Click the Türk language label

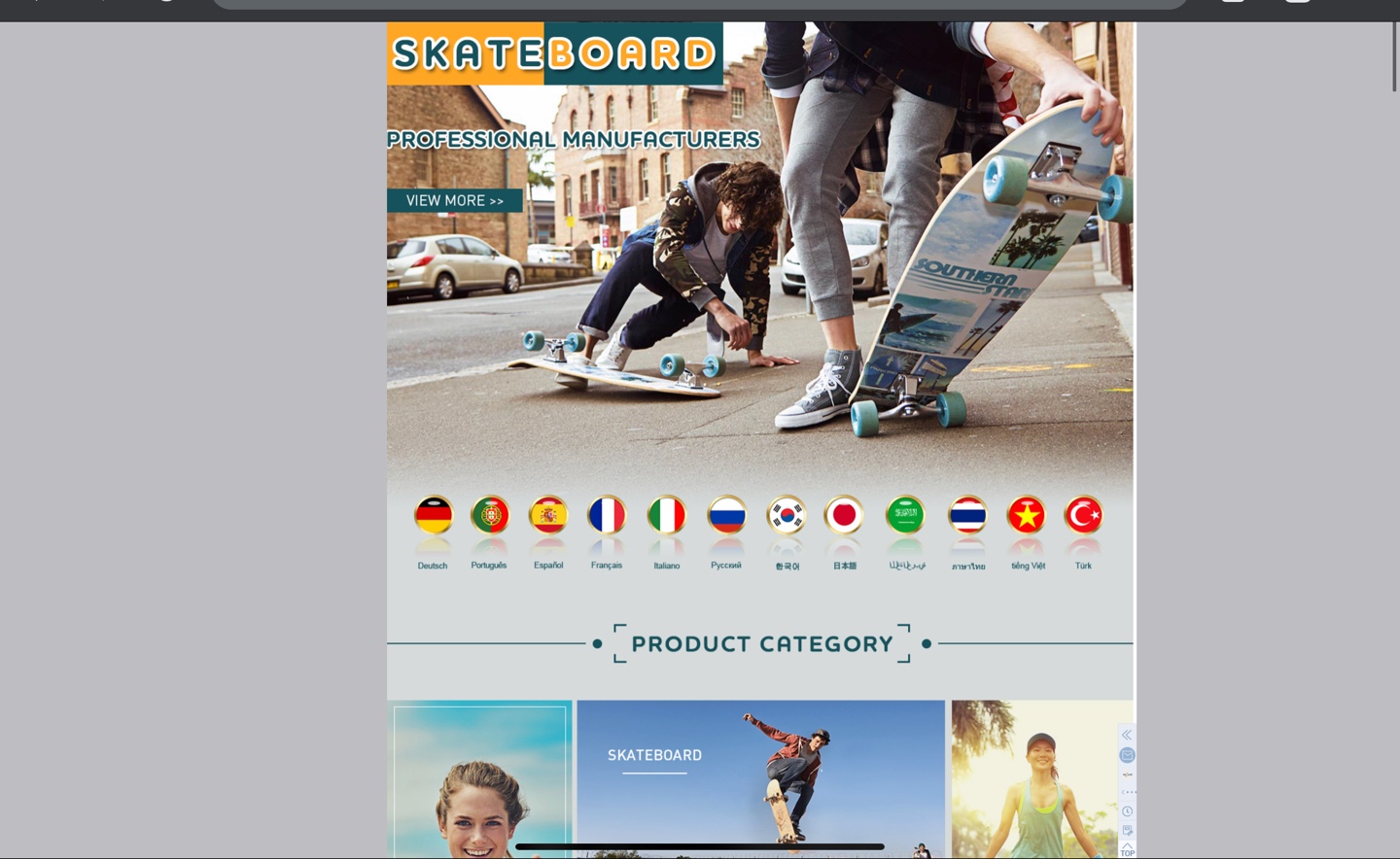[x=1083, y=566]
